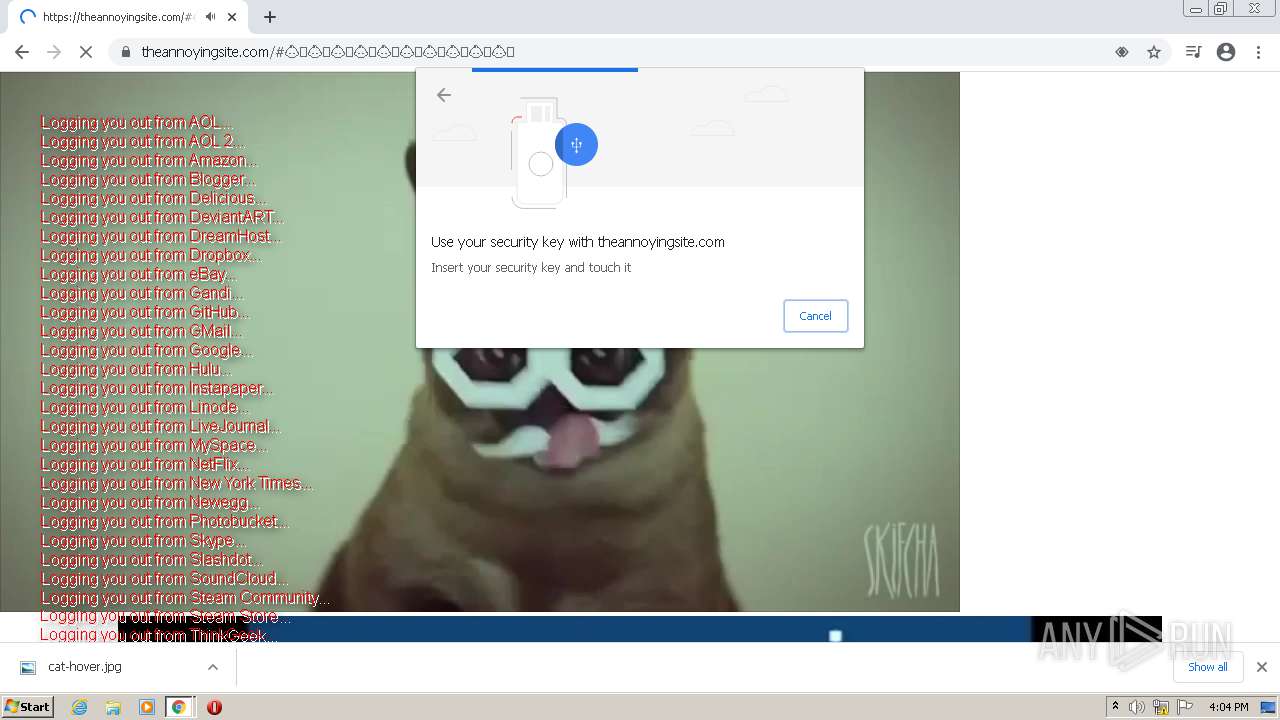Click "Logging you out from NetFlix..." text
Viewport: 1280px width, 720px height.
tap(145, 465)
